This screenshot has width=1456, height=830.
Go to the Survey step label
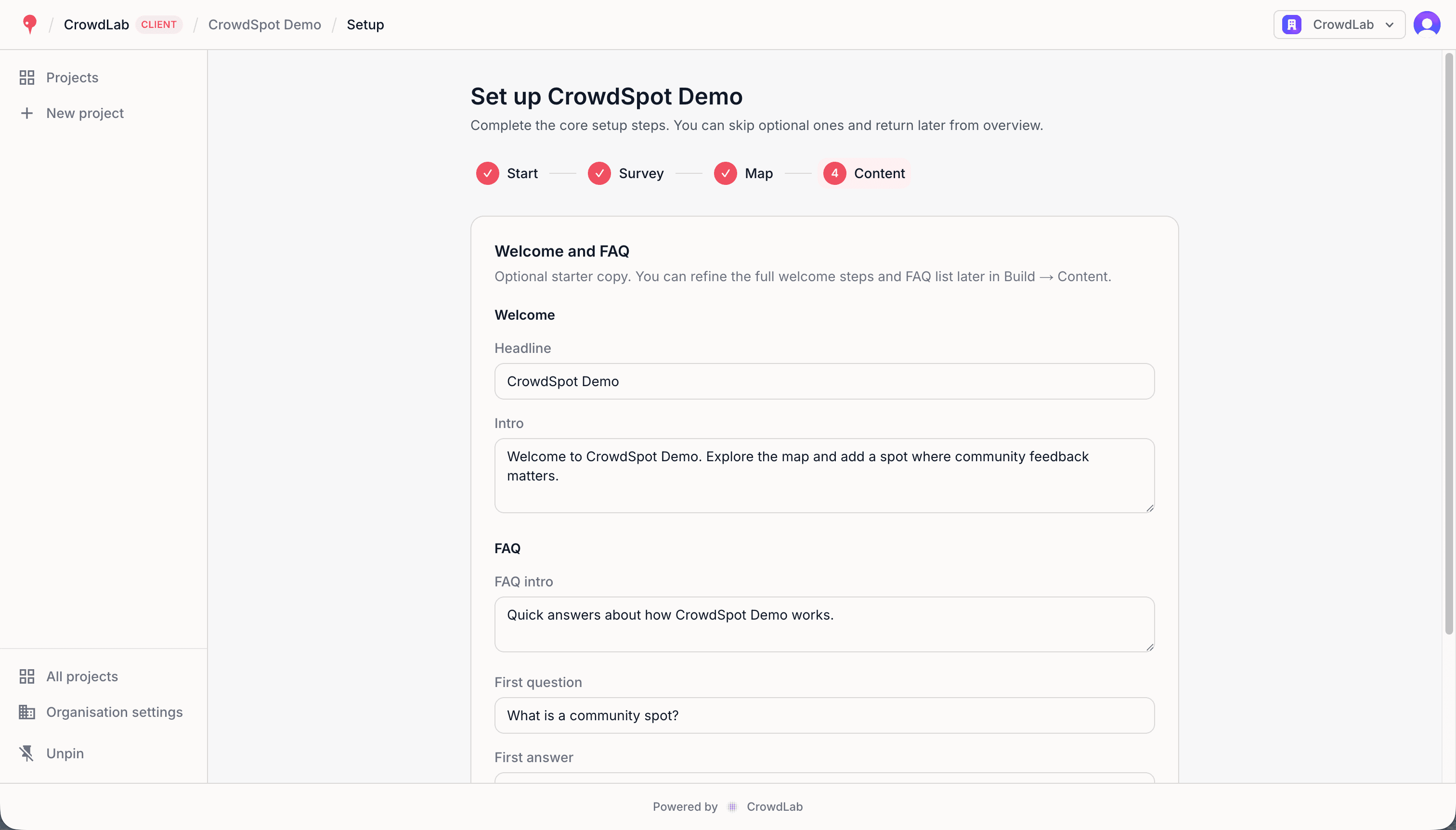coord(641,173)
